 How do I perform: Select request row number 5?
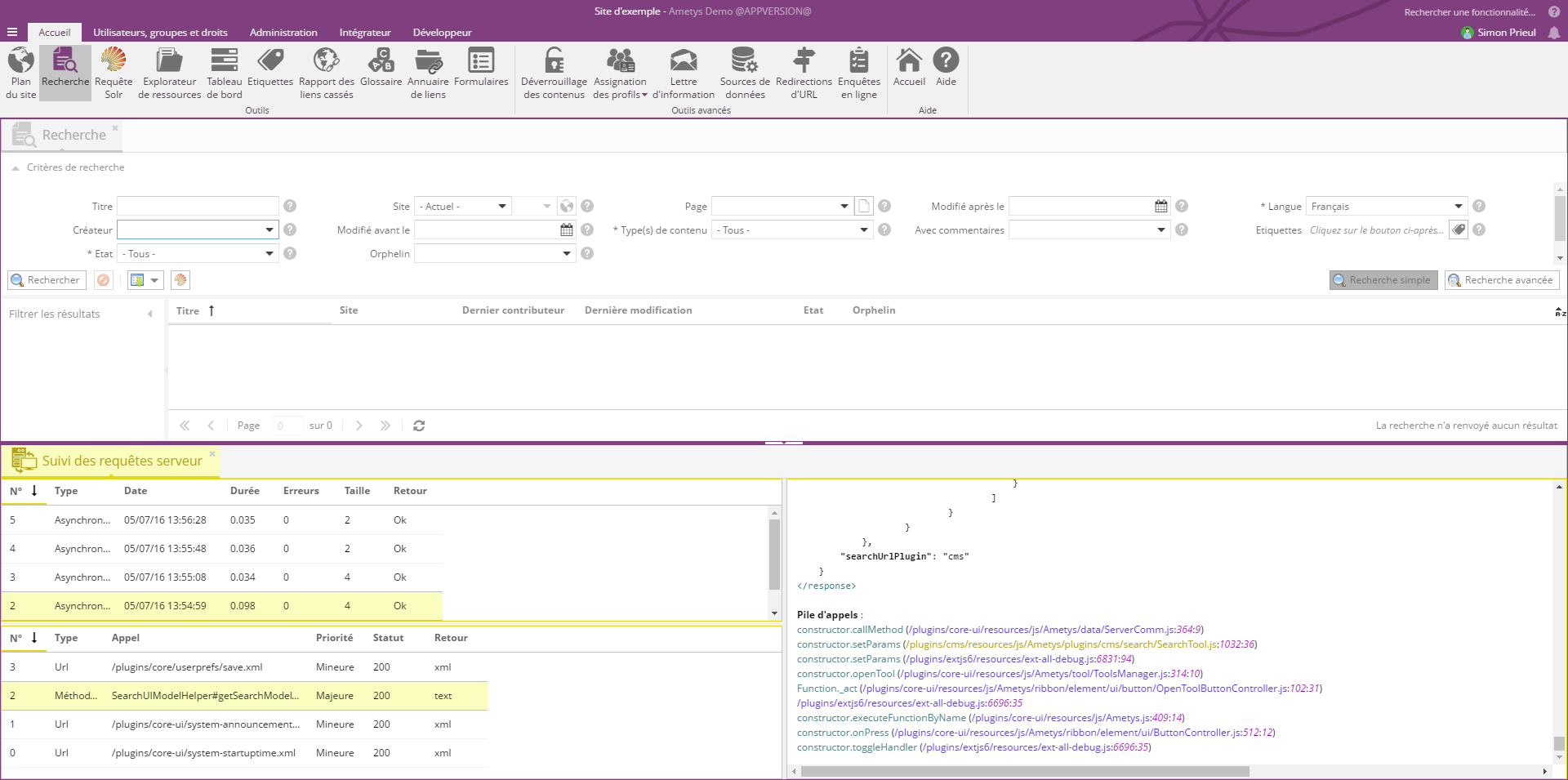(222, 520)
